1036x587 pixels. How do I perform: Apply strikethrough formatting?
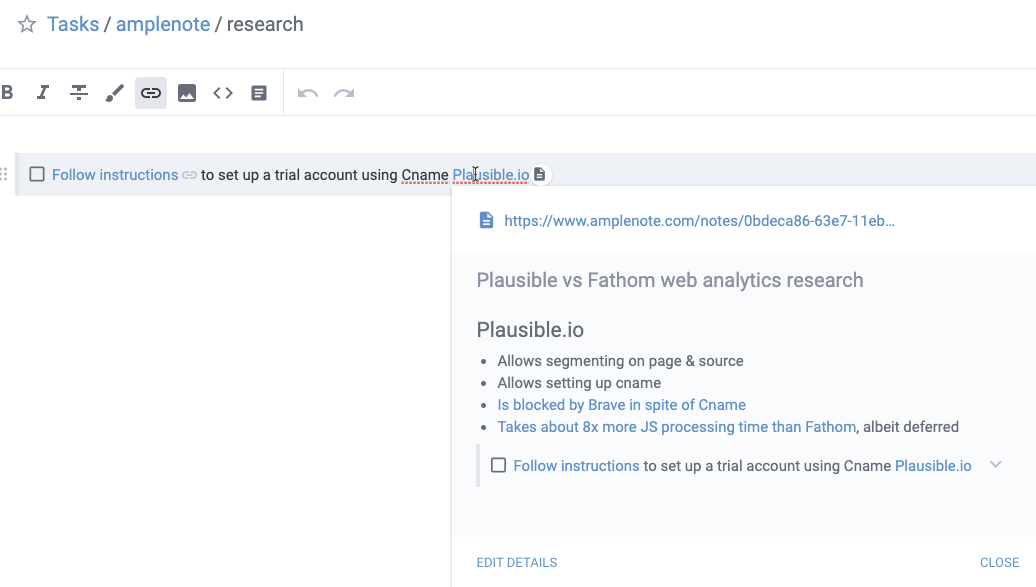point(79,93)
